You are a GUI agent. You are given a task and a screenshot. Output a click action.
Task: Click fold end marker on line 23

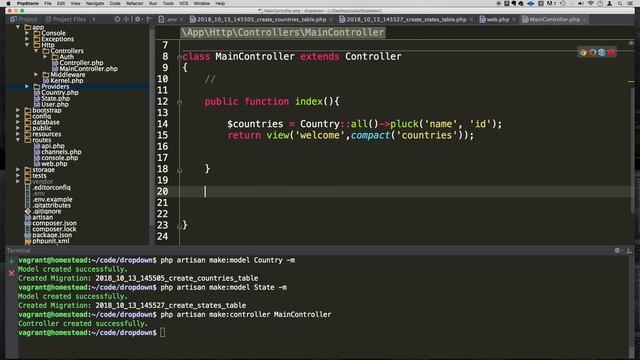click(x=179, y=226)
